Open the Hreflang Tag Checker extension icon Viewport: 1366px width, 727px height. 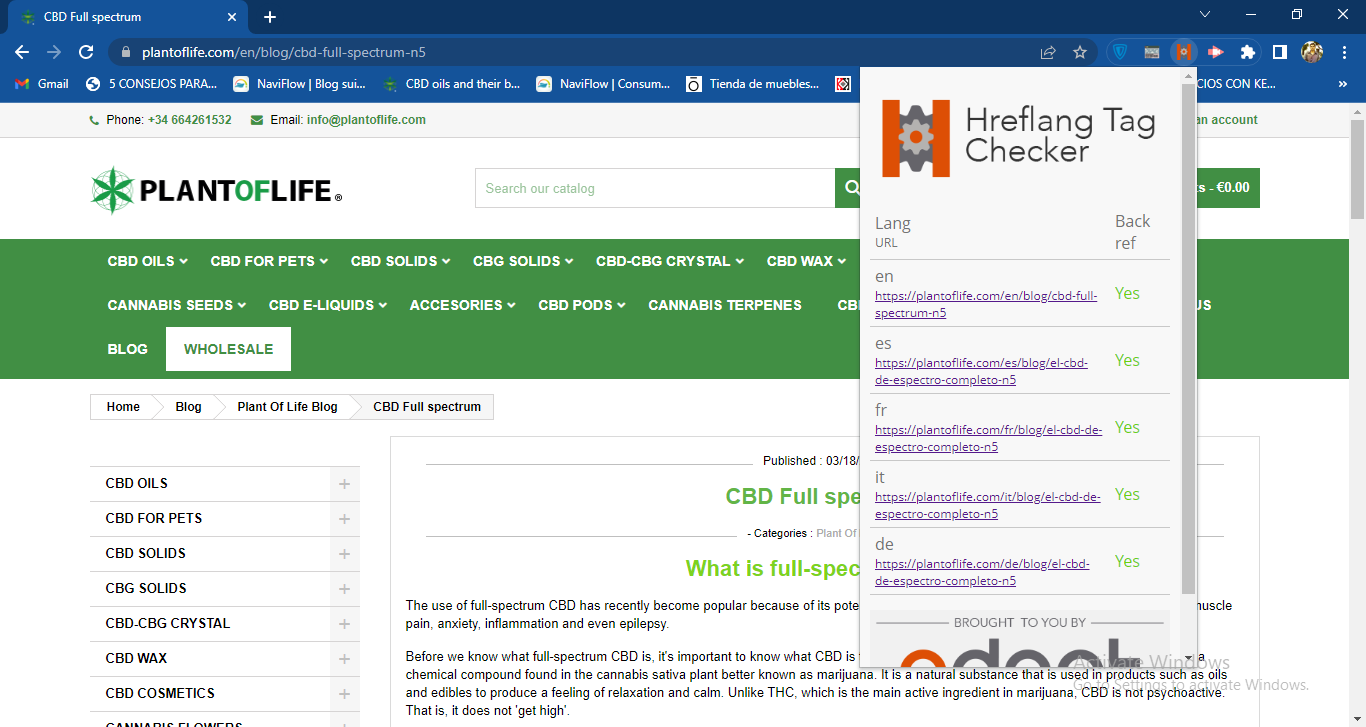pos(1184,52)
